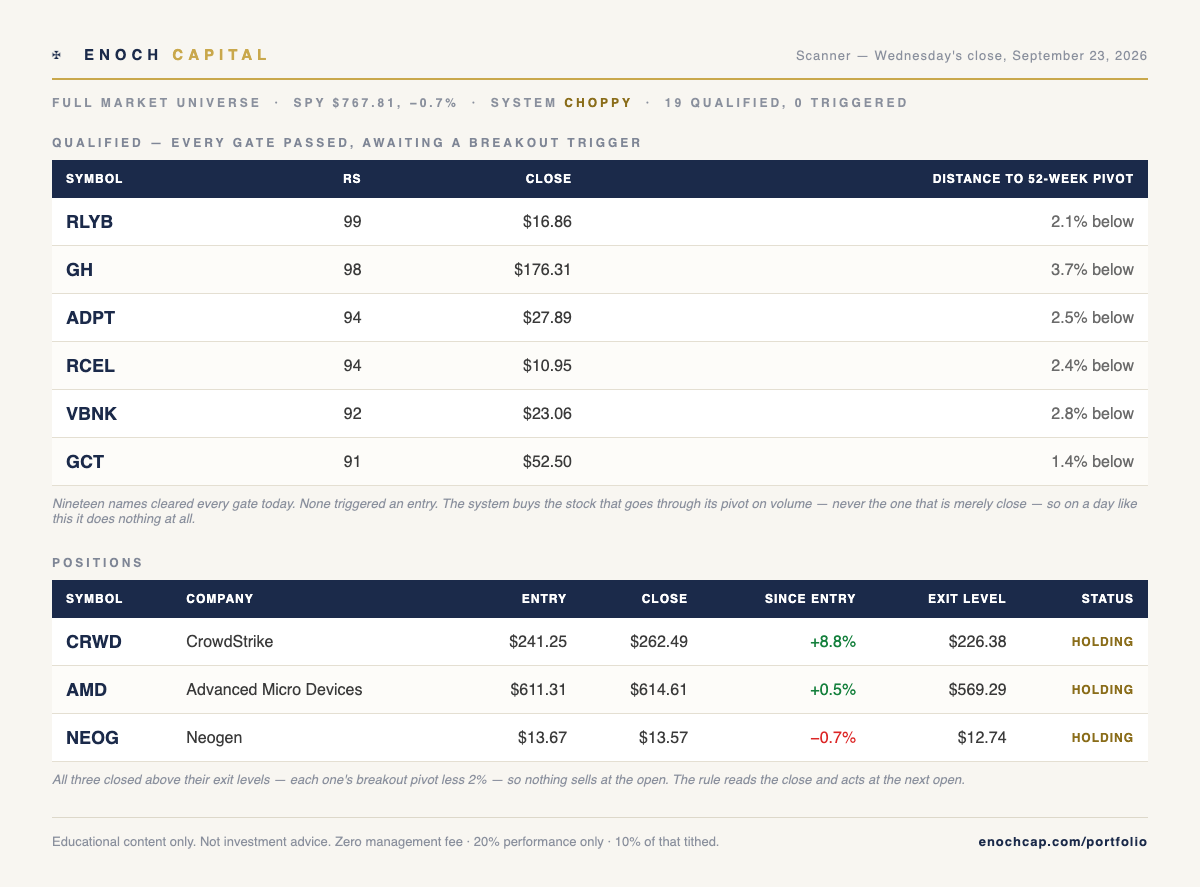Image resolution: width=1200 pixels, height=887 pixels.
Task: Click the CrowdStrike company name
Action: (229, 642)
